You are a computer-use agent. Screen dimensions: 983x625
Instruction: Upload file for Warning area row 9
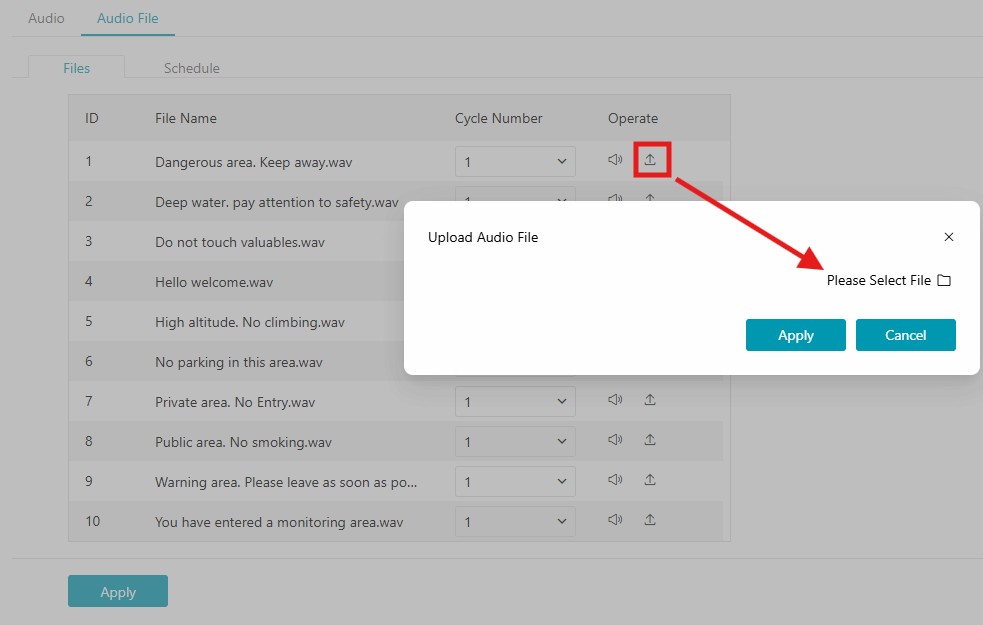pyautogui.click(x=650, y=480)
